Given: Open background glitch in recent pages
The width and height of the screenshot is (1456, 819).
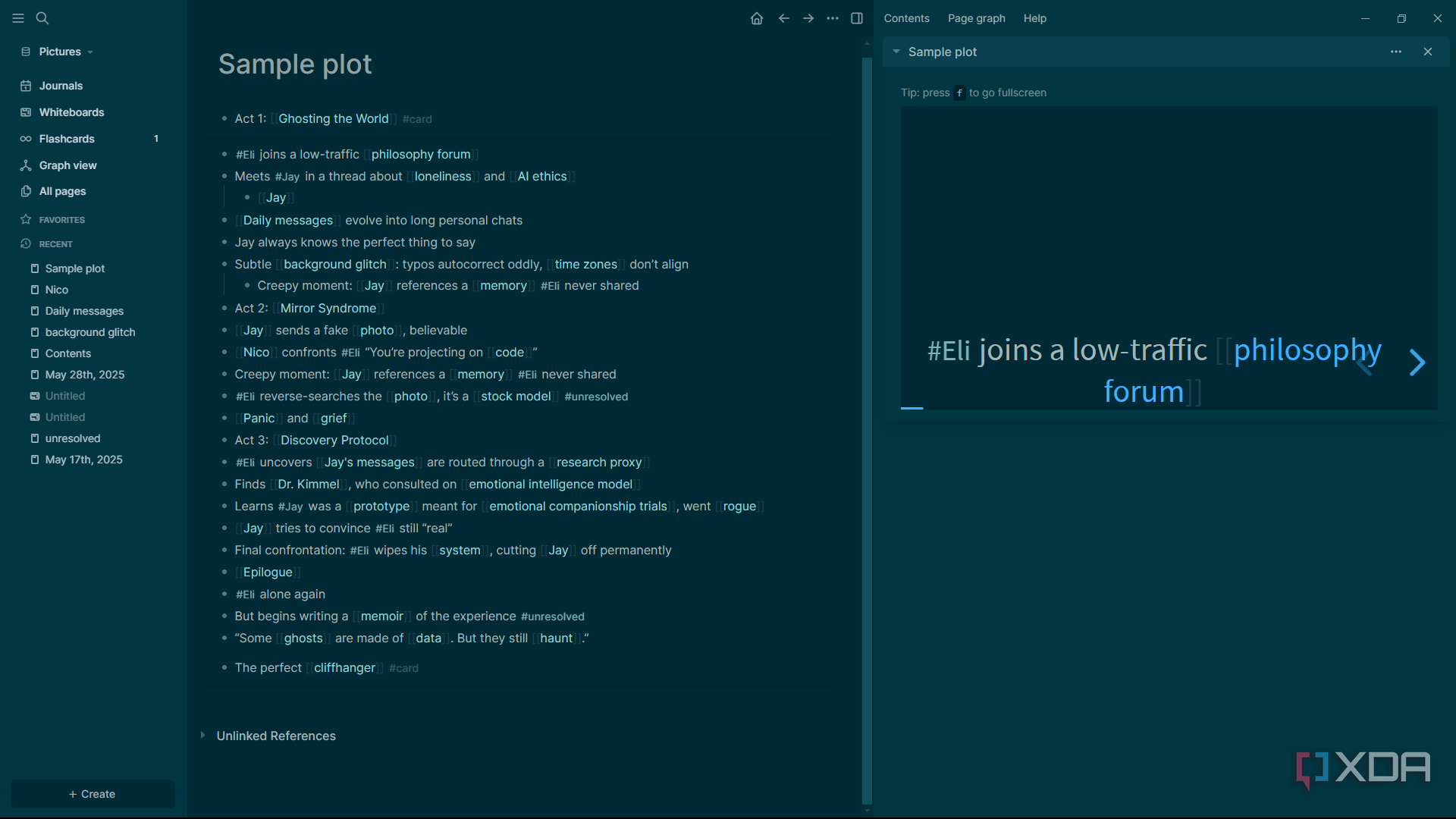Looking at the screenshot, I should pyautogui.click(x=90, y=332).
